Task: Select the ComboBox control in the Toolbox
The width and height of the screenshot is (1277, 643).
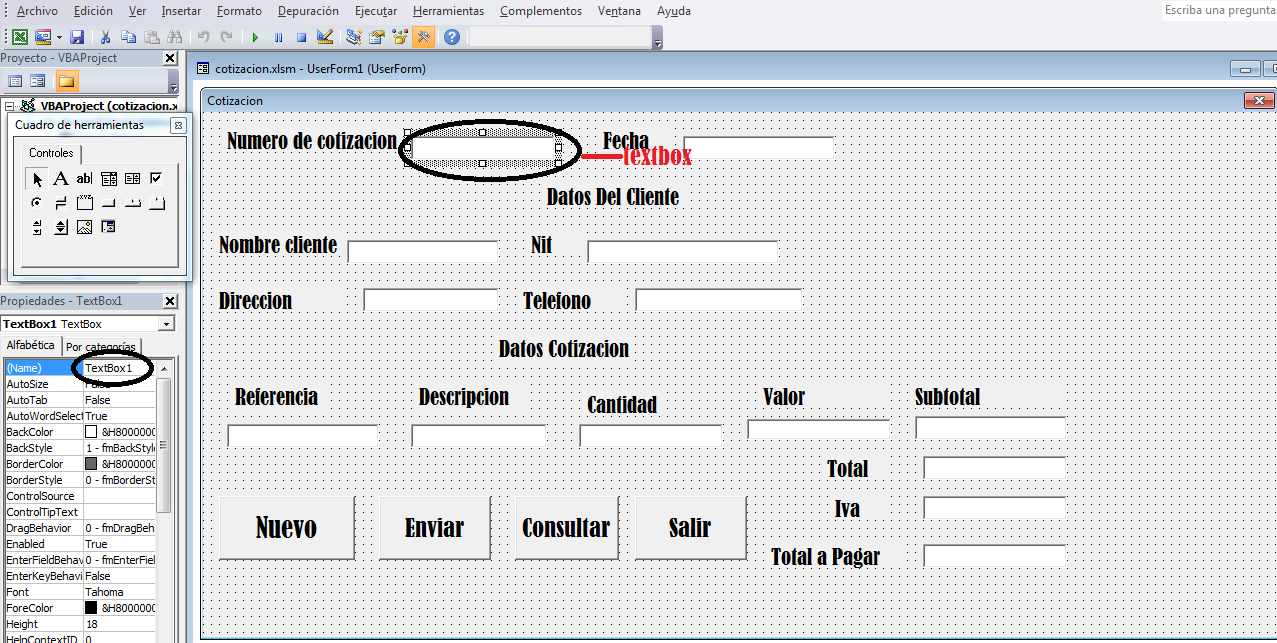Action: point(110,178)
